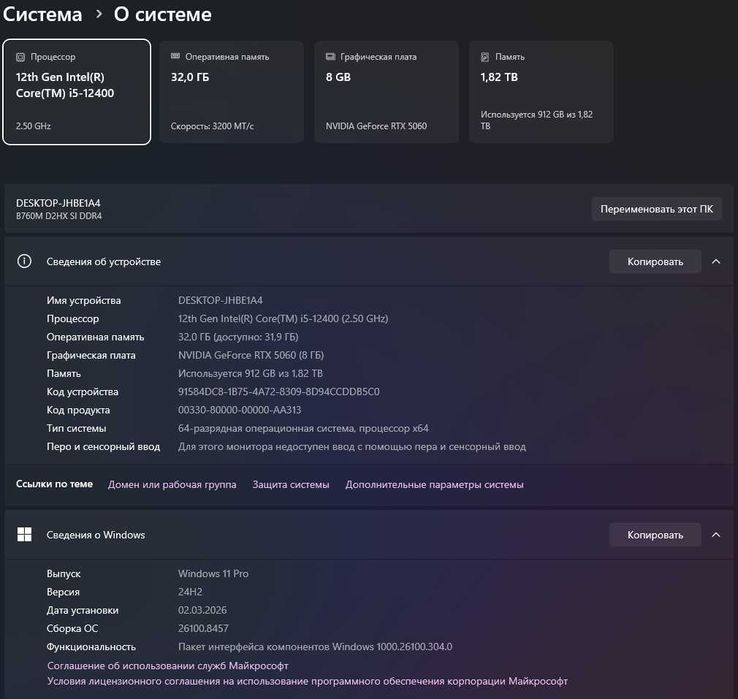Click the RAM value 32,0 ГБ (доступно: 31,9 ГБ)
The image size is (738, 699).
(x=238, y=337)
